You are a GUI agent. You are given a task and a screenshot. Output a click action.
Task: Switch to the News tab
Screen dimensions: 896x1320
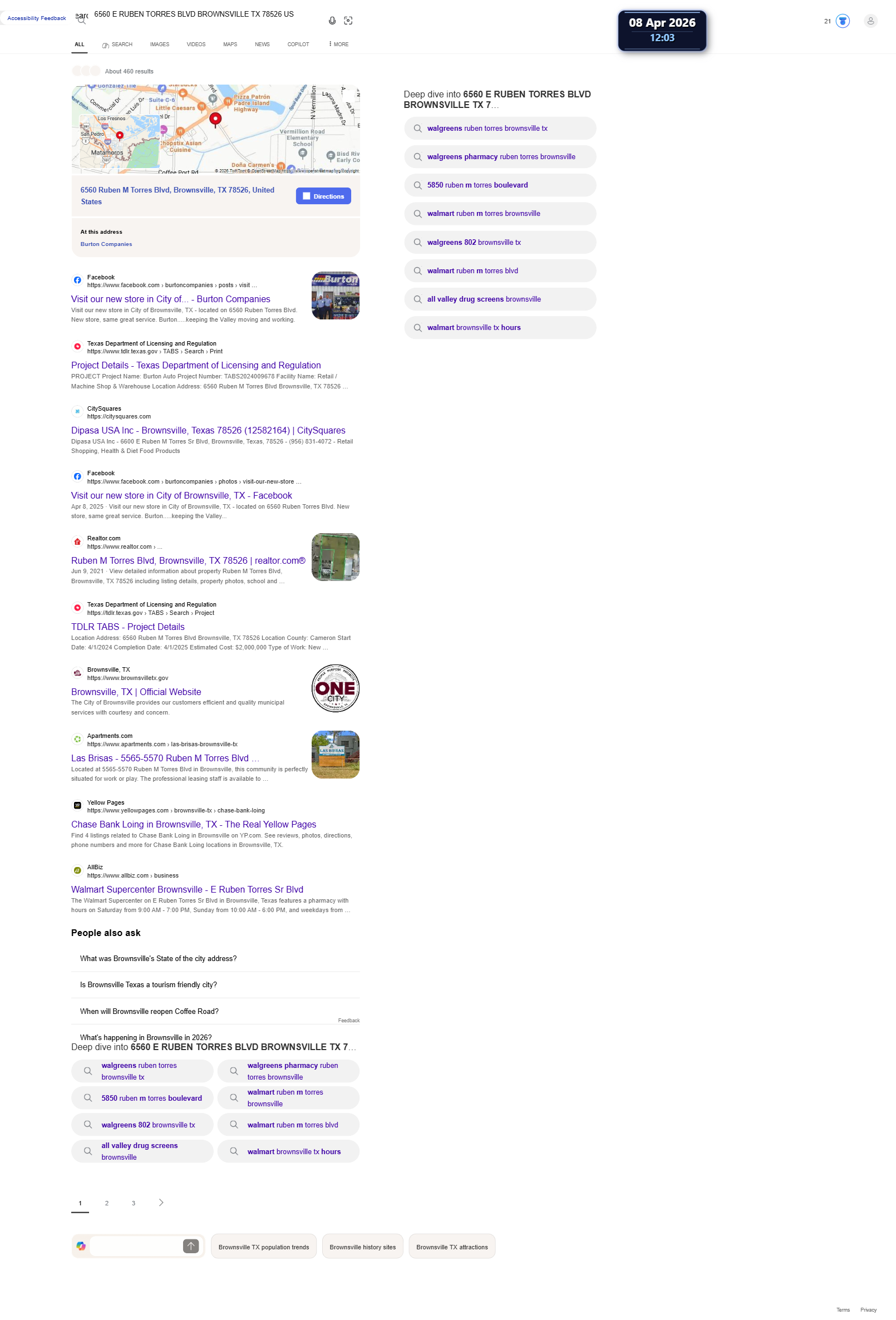262,45
